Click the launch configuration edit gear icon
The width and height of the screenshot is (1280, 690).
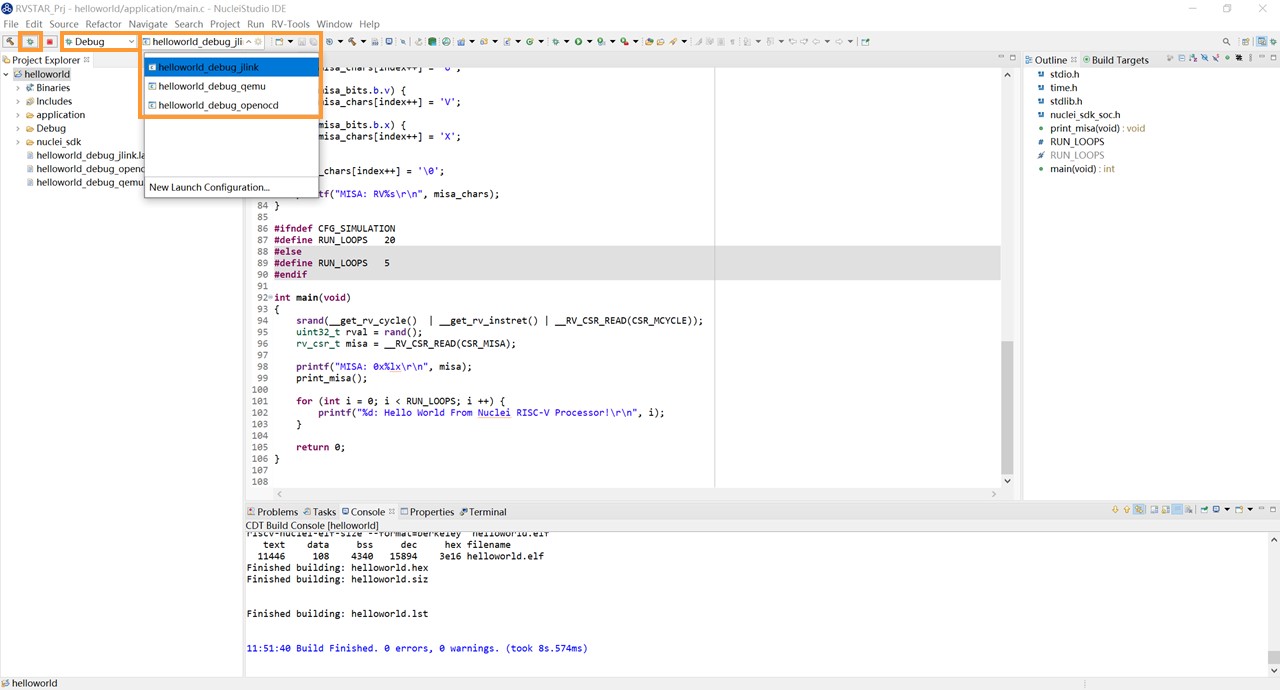pos(259,41)
